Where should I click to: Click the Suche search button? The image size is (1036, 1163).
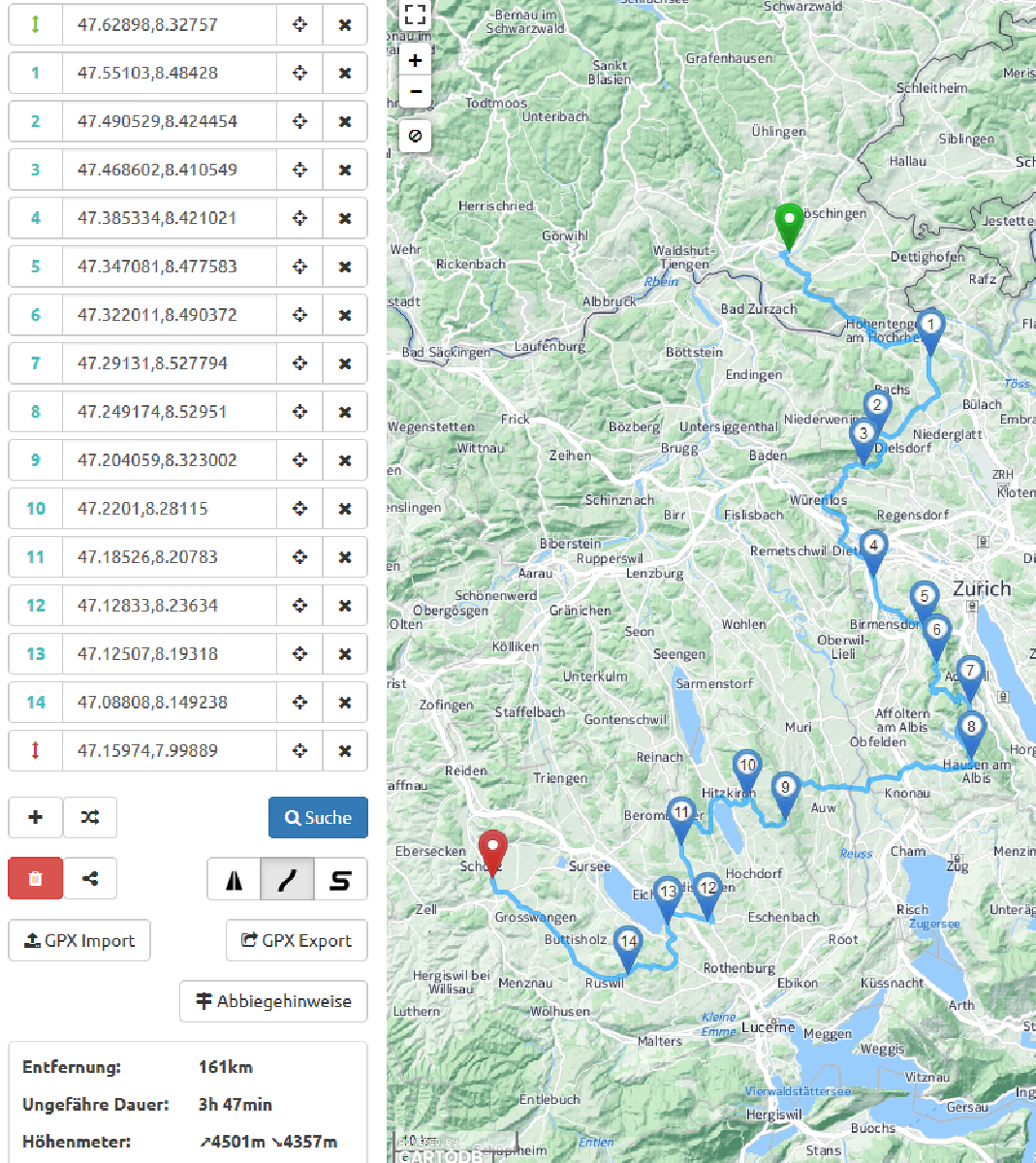318,817
